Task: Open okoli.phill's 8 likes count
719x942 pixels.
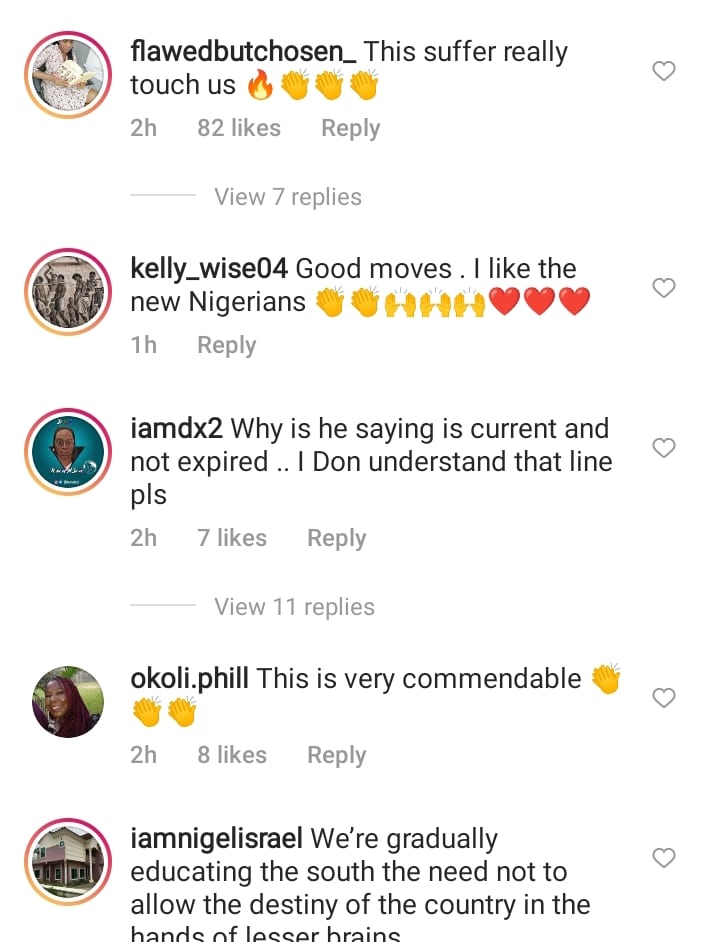Action: [x=232, y=755]
